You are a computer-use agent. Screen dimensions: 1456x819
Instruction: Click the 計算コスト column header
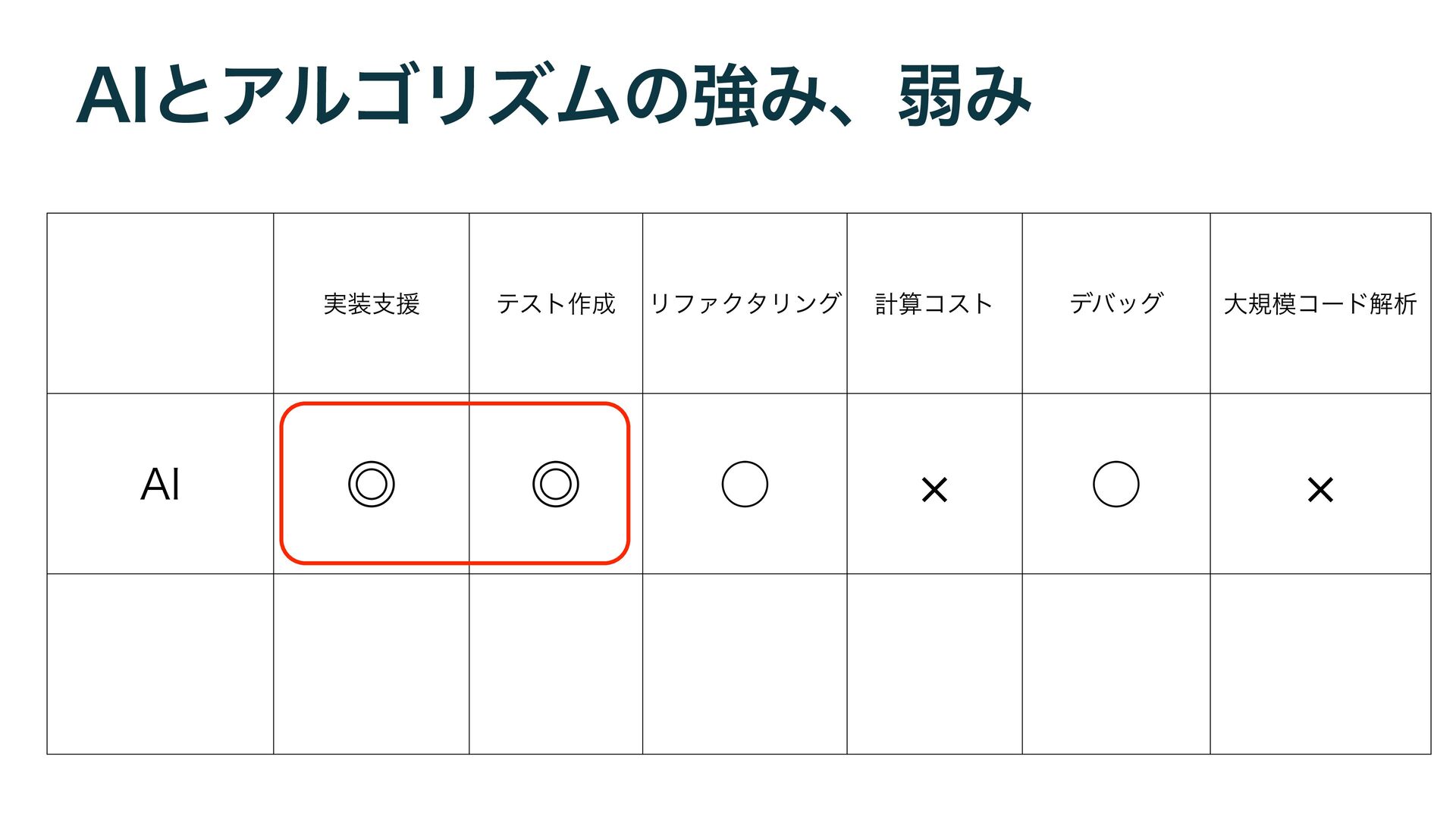coord(934,303)
